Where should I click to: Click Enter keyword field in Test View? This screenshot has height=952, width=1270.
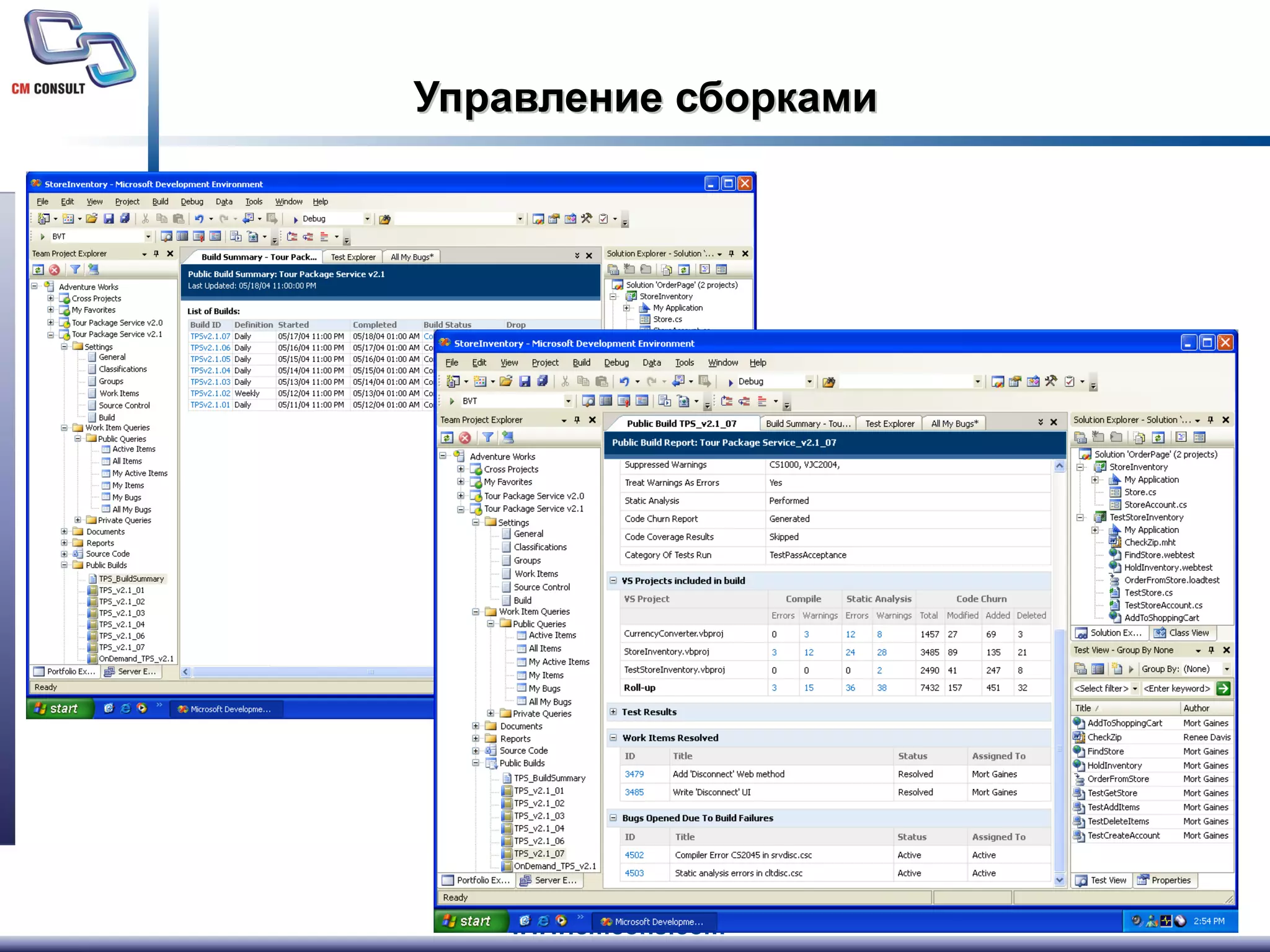click(1177, 688)
